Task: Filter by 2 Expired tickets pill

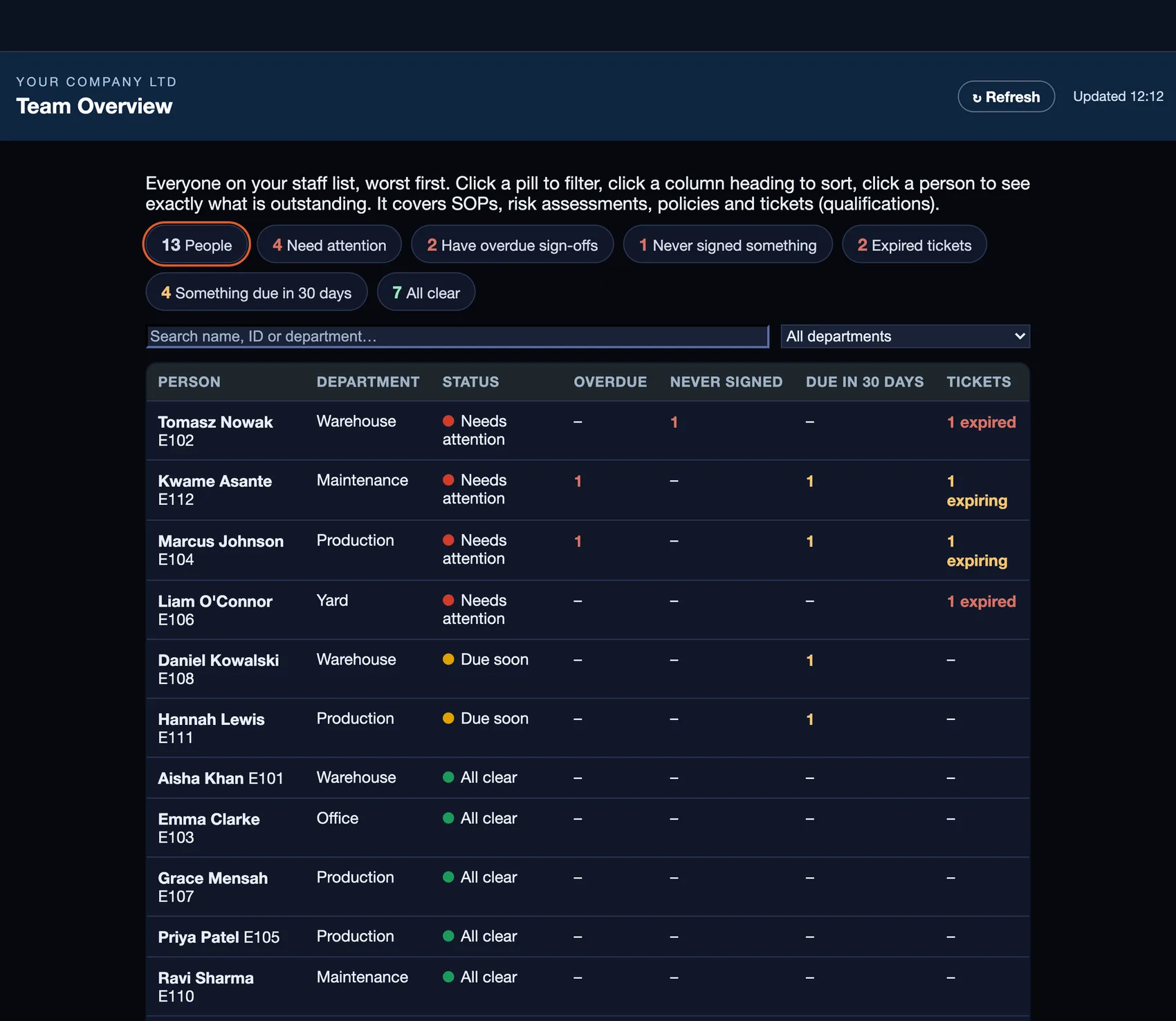Action: pos(915,245)
